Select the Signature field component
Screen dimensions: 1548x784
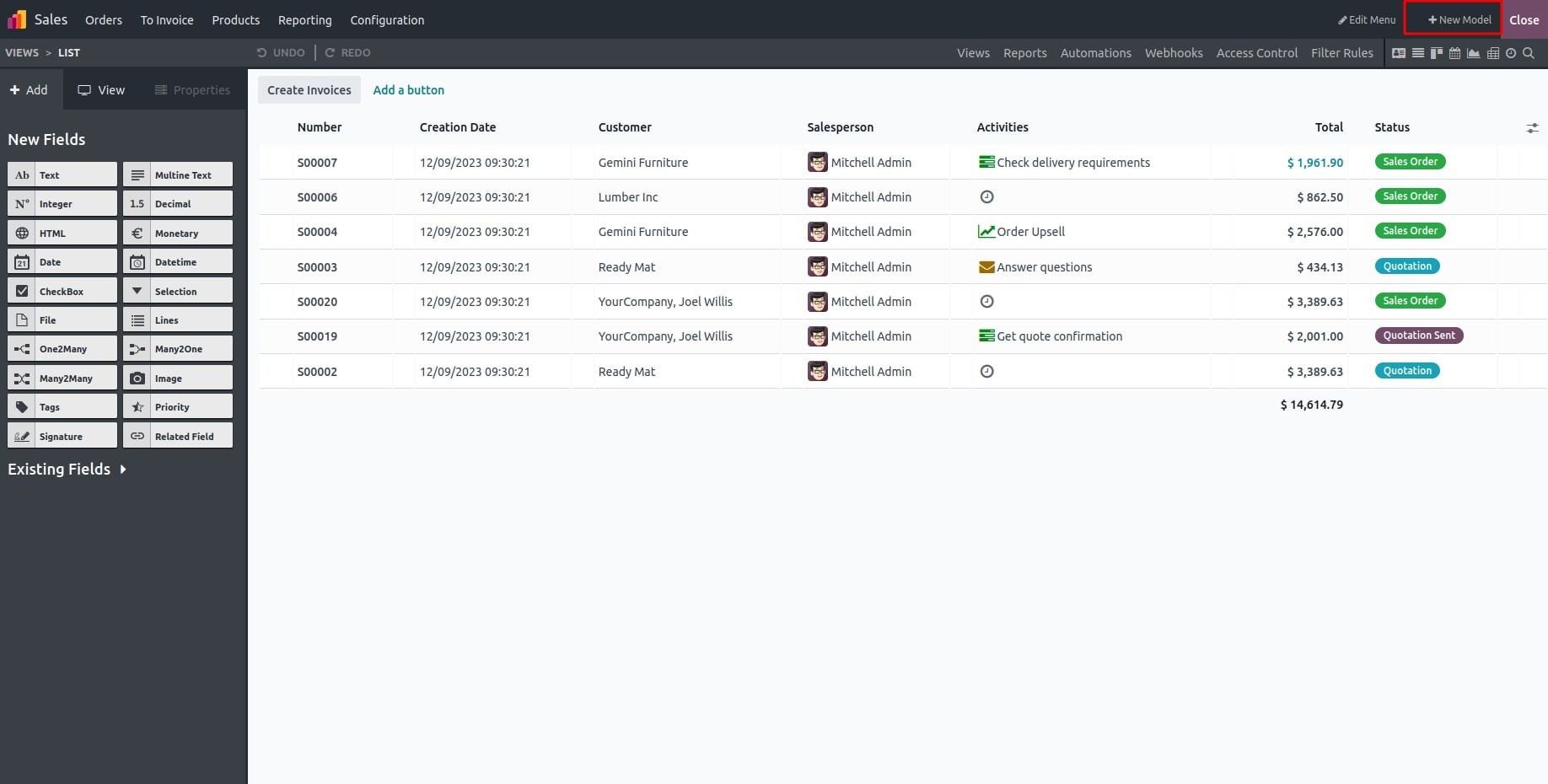(62, 436)
